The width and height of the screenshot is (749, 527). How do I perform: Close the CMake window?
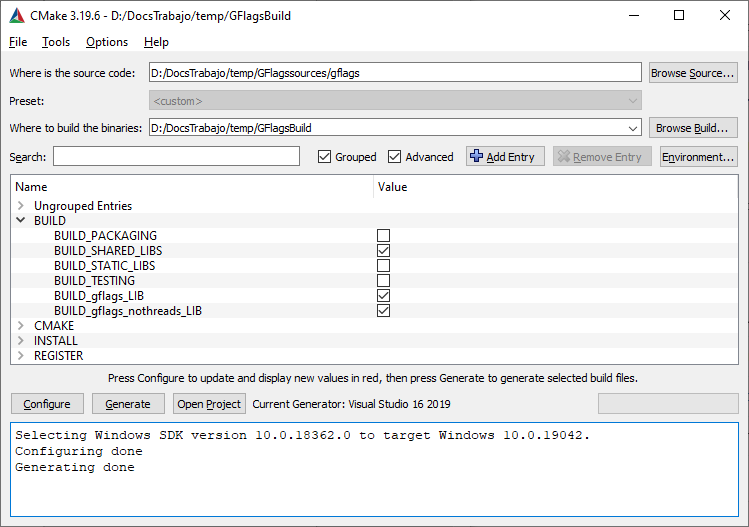click(725, 15)
